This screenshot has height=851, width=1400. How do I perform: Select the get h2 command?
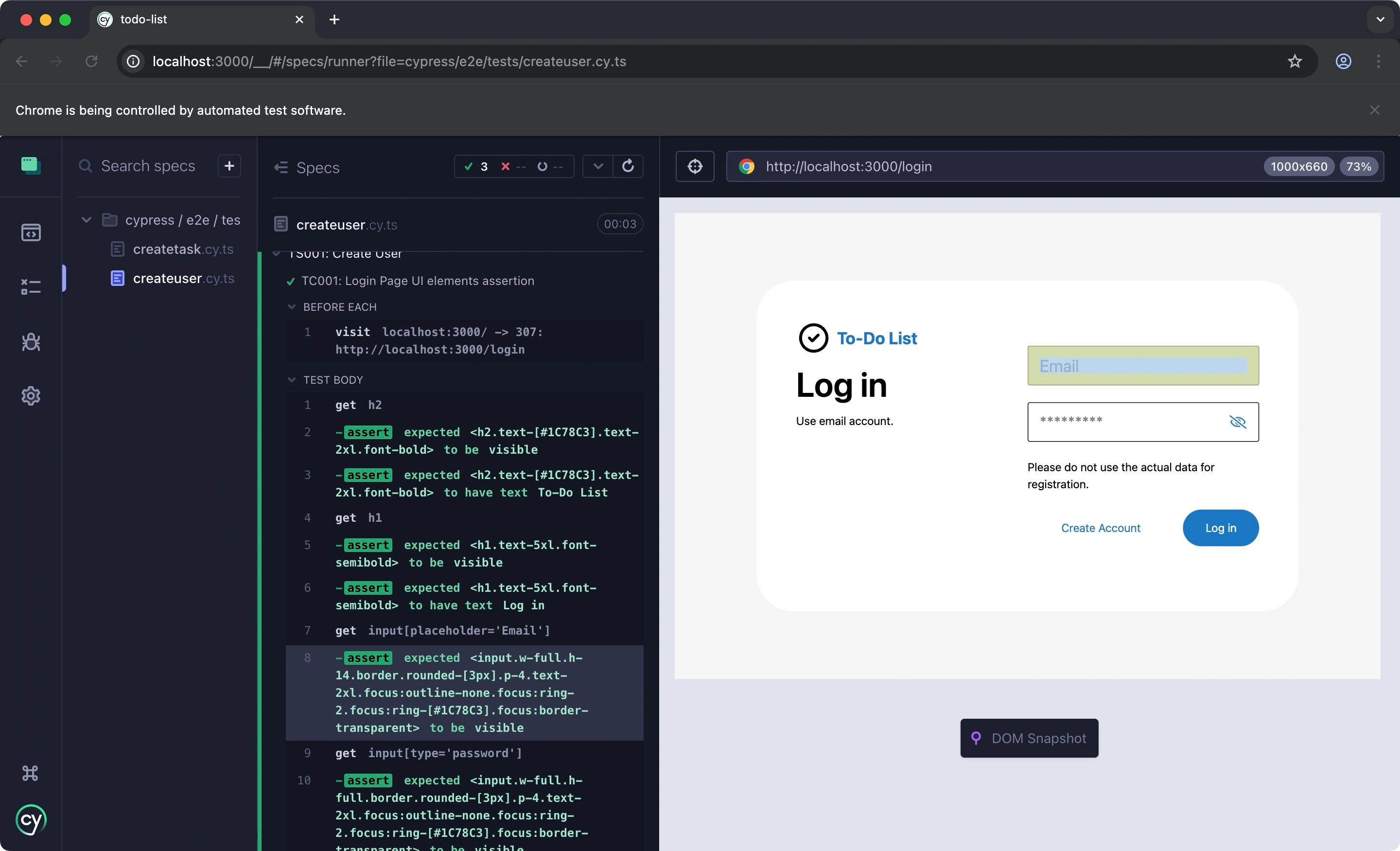click(x=465, y=405)
